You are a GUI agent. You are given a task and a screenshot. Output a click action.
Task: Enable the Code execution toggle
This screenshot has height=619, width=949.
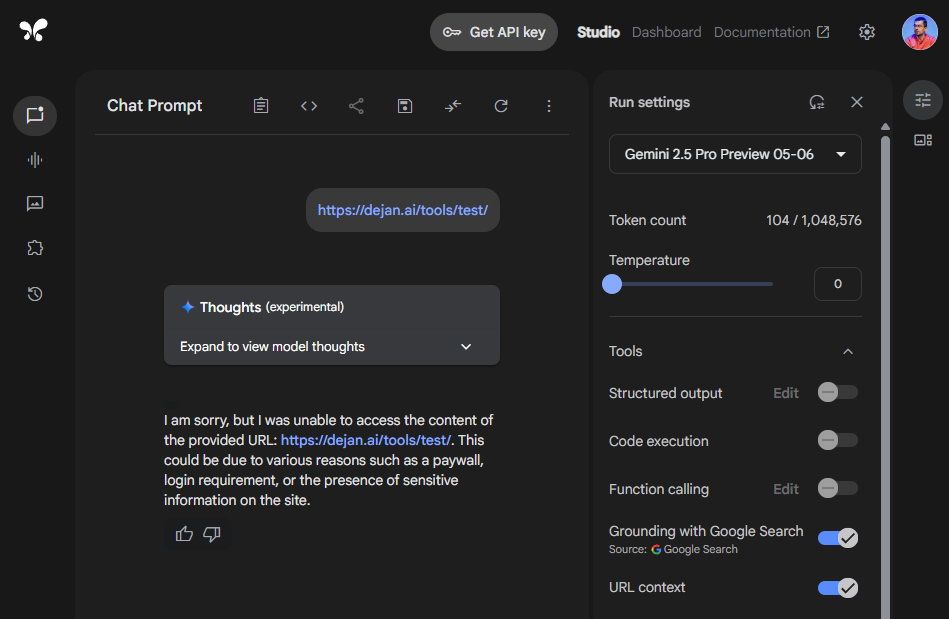click(x=838, y=440)
